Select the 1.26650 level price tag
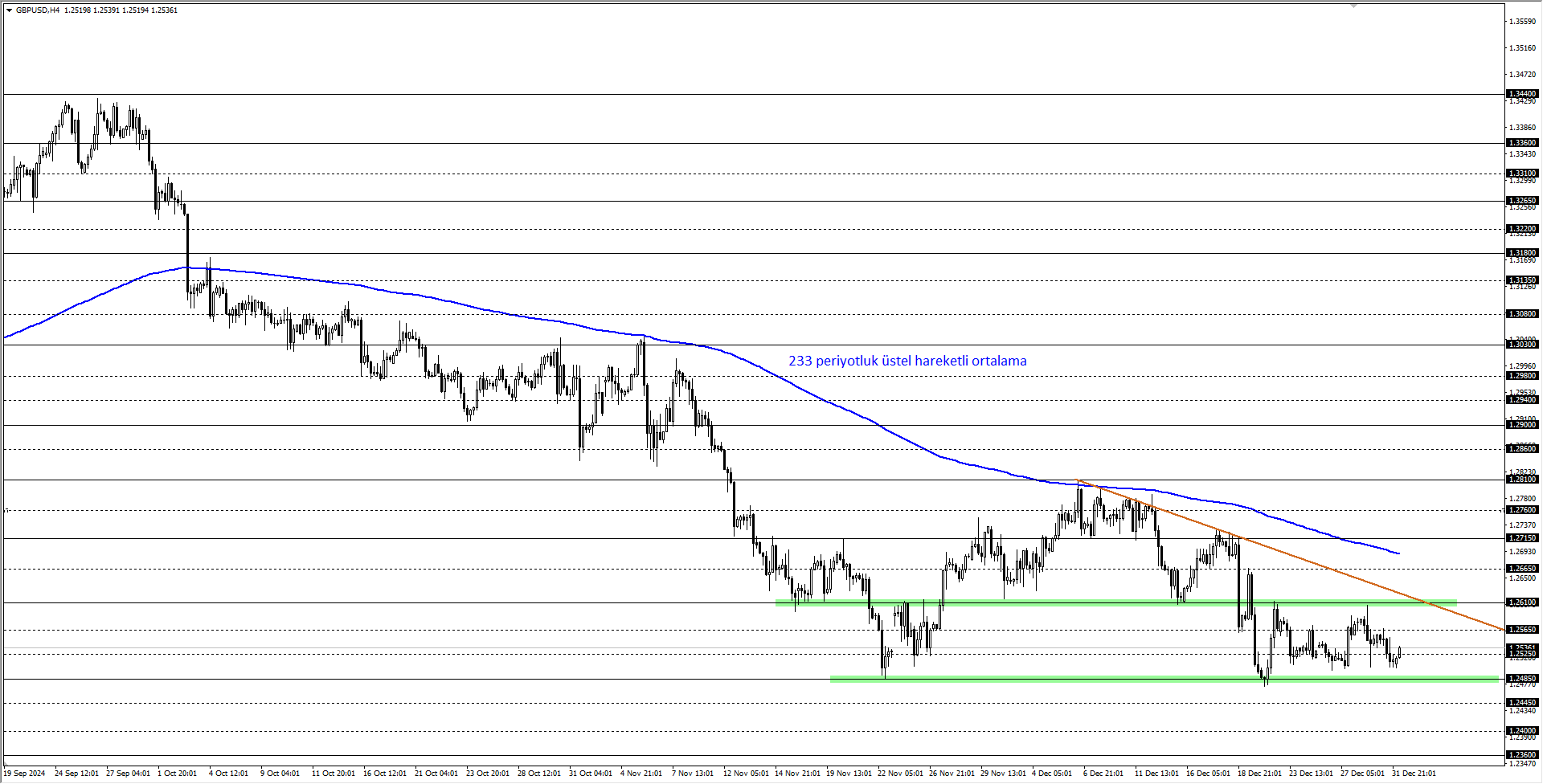The height and width of the screenshot is (784, 1543). pos(1522,569)
